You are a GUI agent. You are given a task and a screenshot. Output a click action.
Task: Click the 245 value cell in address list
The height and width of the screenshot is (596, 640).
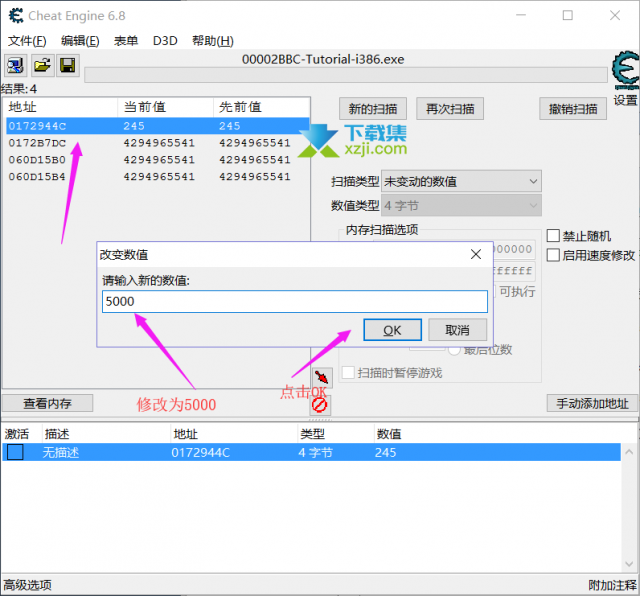point(386,452)
